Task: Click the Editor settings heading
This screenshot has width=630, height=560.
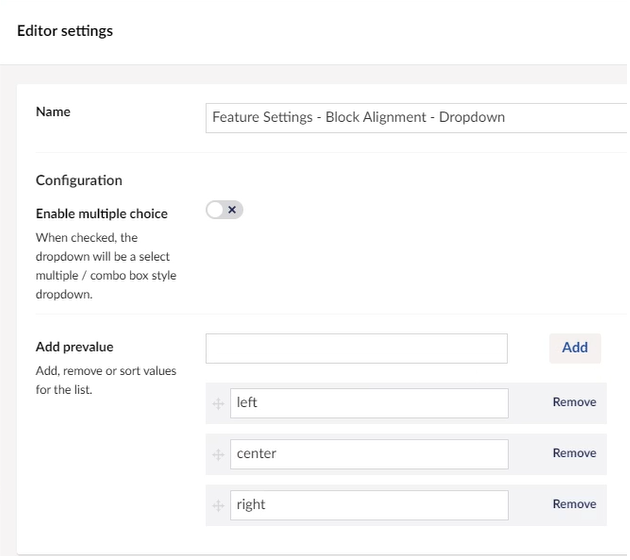Action: 65,31
